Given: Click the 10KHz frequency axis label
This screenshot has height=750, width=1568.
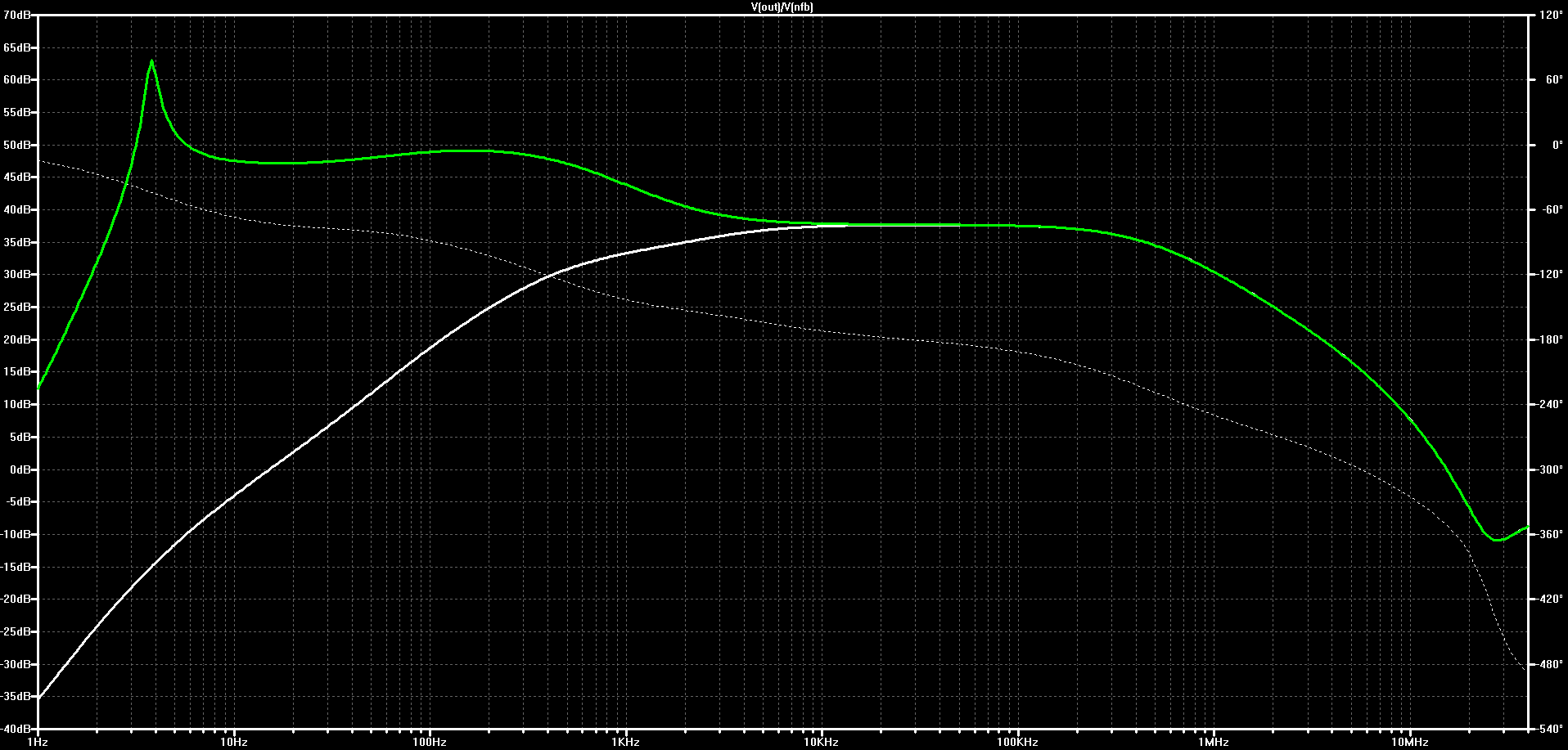Looking at the screenshot, I should (x=822, y=742).
